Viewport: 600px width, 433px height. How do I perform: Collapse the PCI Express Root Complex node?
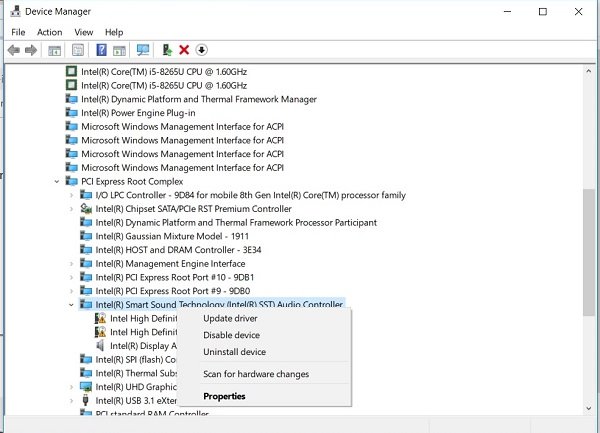[56, 182]
